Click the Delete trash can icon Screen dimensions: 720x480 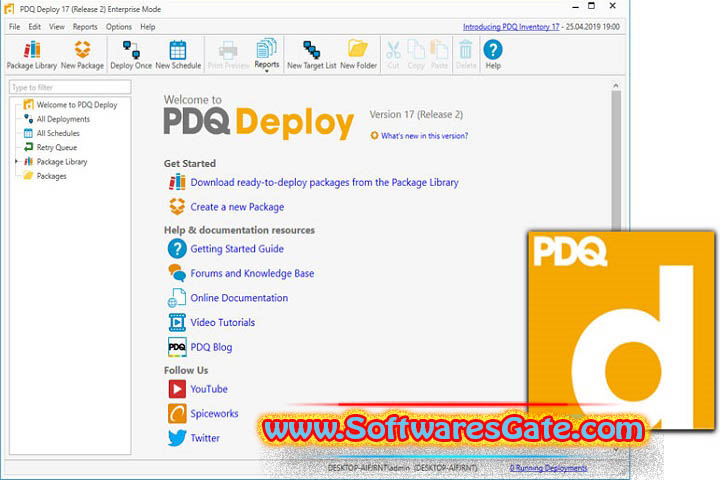tap(466, 50)
